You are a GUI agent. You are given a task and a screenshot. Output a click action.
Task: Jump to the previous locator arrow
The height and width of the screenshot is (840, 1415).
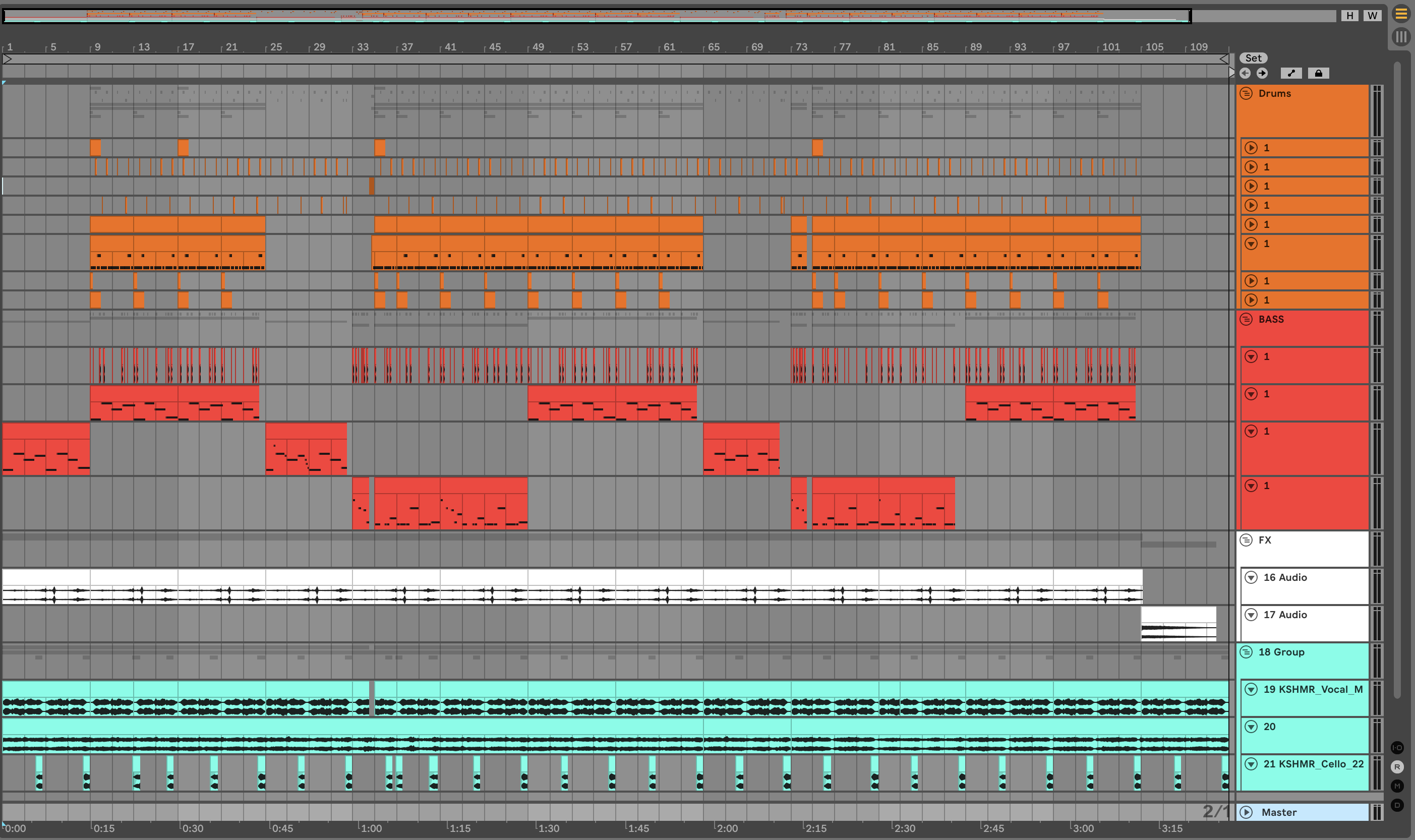point(1245,73)
